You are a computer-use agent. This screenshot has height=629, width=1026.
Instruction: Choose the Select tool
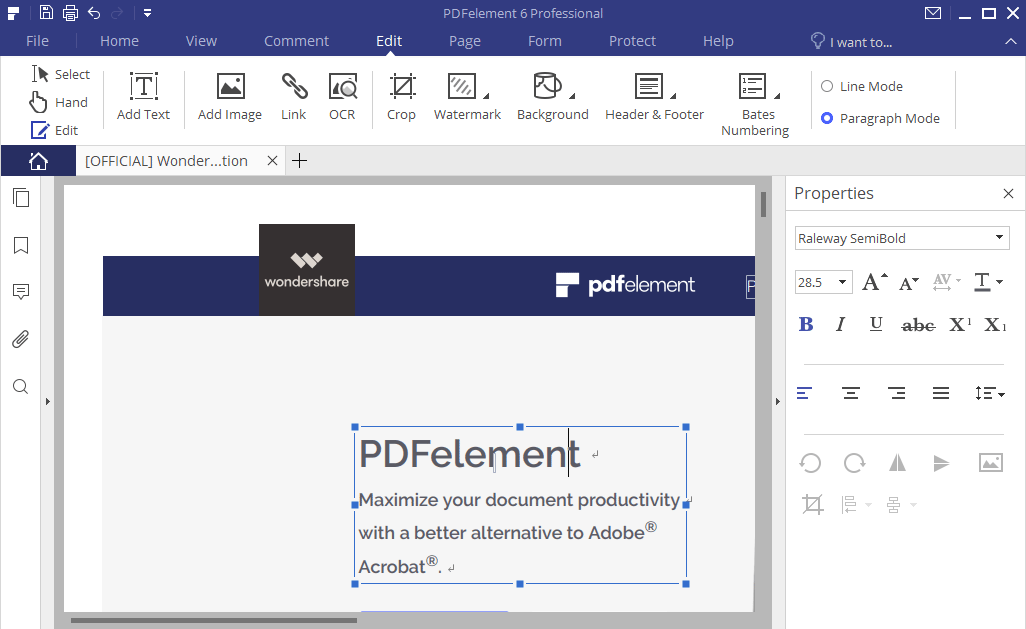tap(60, 74)
